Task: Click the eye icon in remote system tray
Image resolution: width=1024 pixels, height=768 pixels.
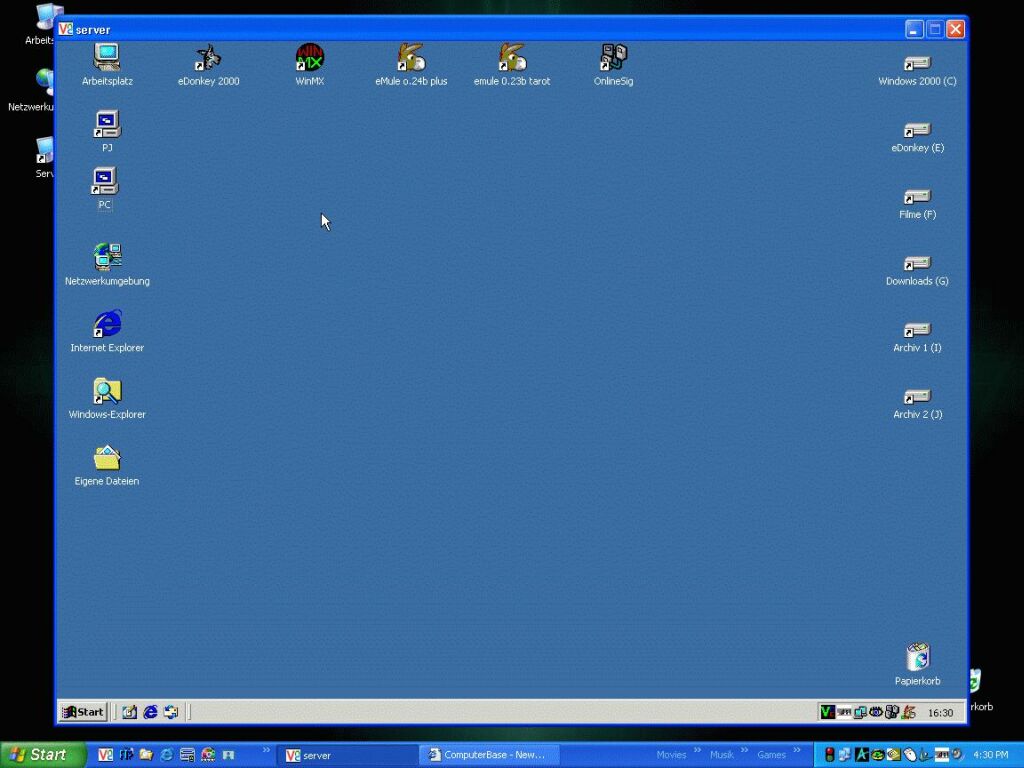Action: (x=876, y=712)
